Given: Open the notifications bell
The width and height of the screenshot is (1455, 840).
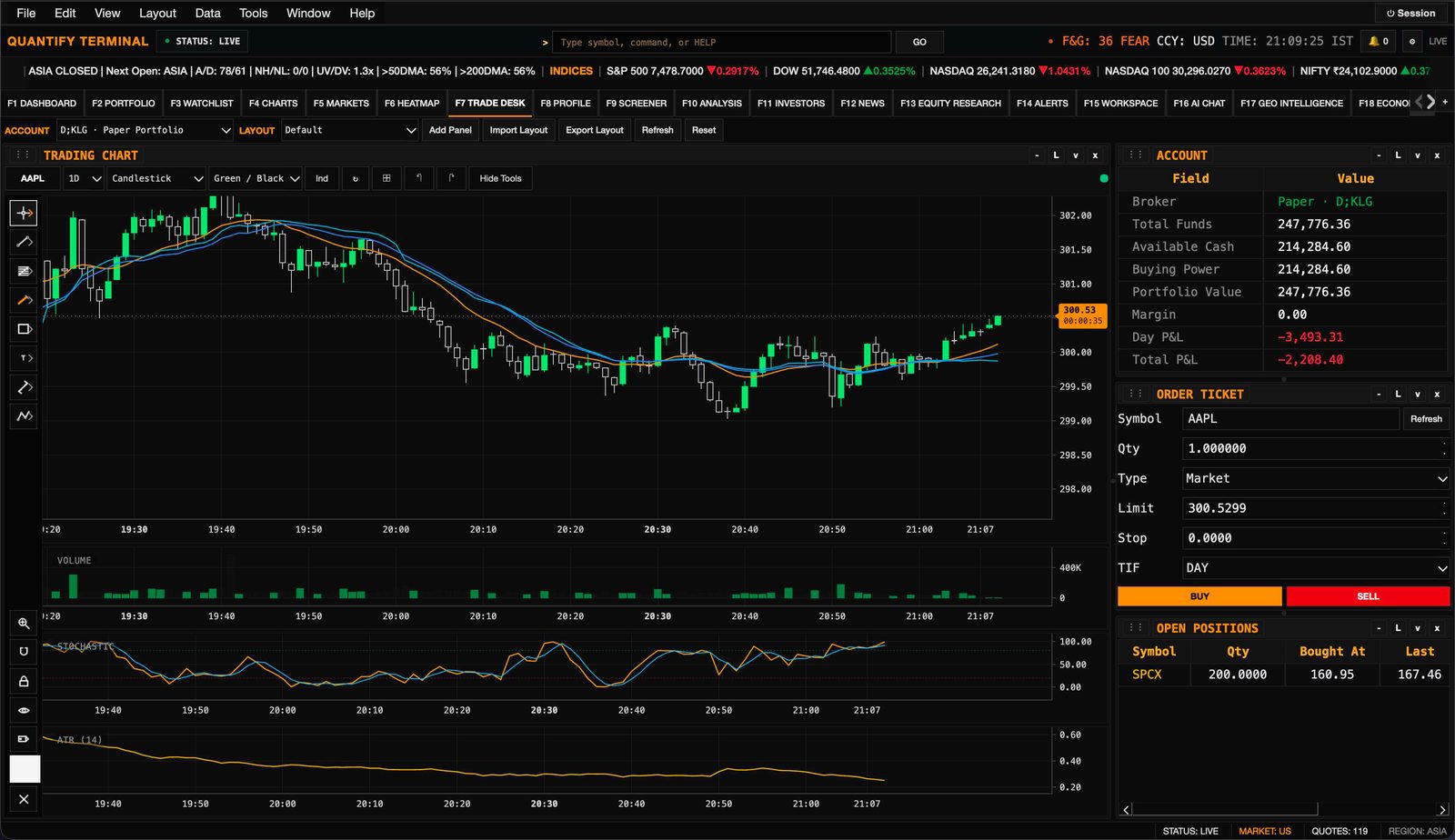Looking at the screenshot, I should (x=1379, y=41).
